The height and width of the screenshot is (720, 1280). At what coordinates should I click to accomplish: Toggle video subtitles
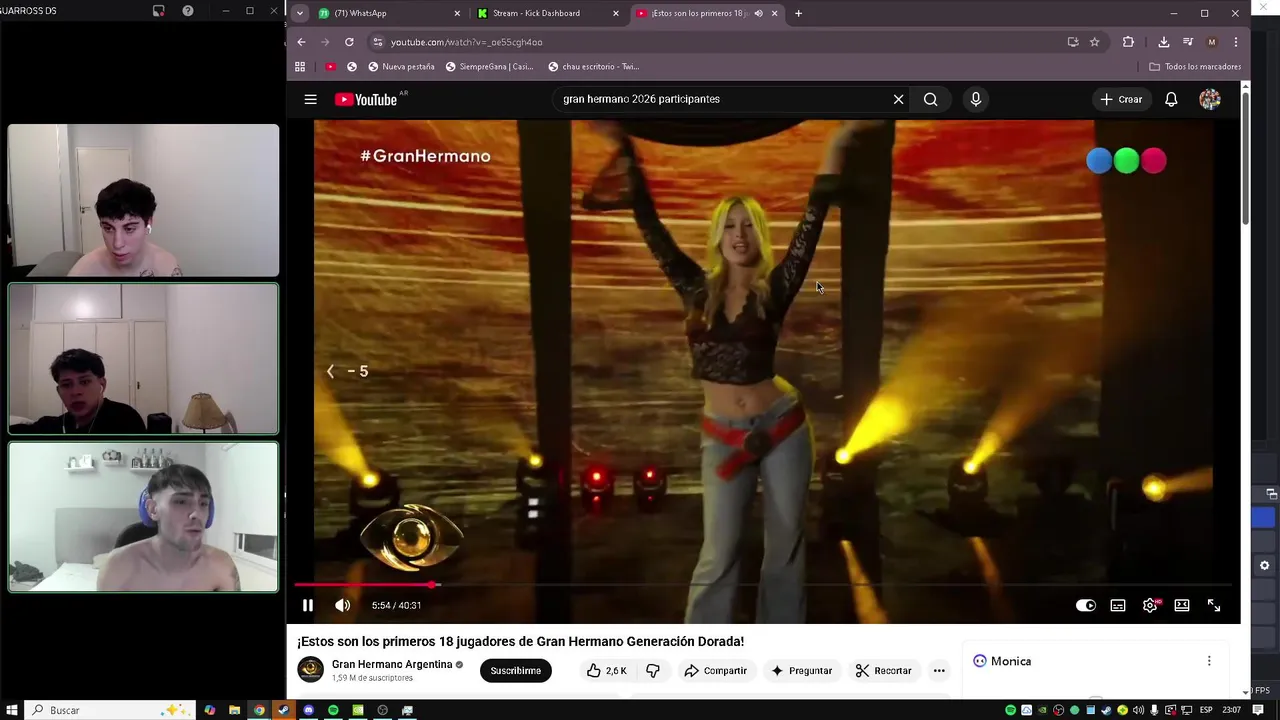pos(1118,605)
